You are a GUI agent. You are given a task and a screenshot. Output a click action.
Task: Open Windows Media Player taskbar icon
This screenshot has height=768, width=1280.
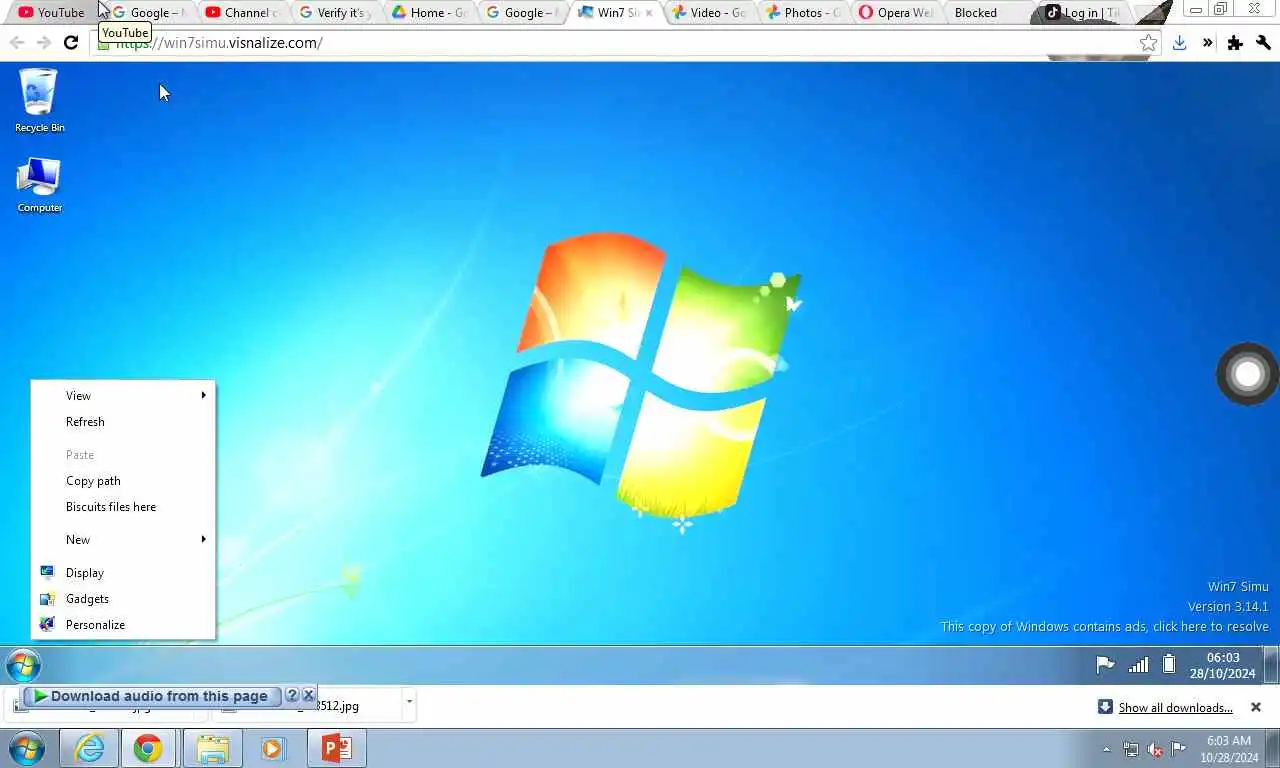[273, 748]
